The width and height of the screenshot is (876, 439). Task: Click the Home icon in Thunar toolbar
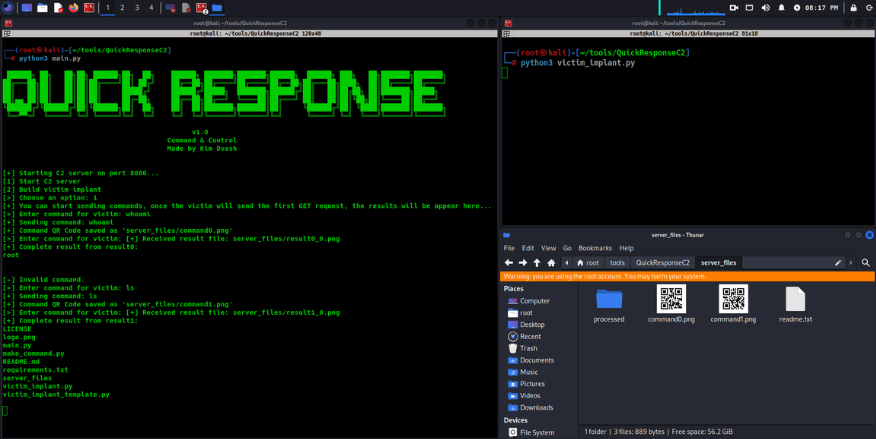point(551,262)
